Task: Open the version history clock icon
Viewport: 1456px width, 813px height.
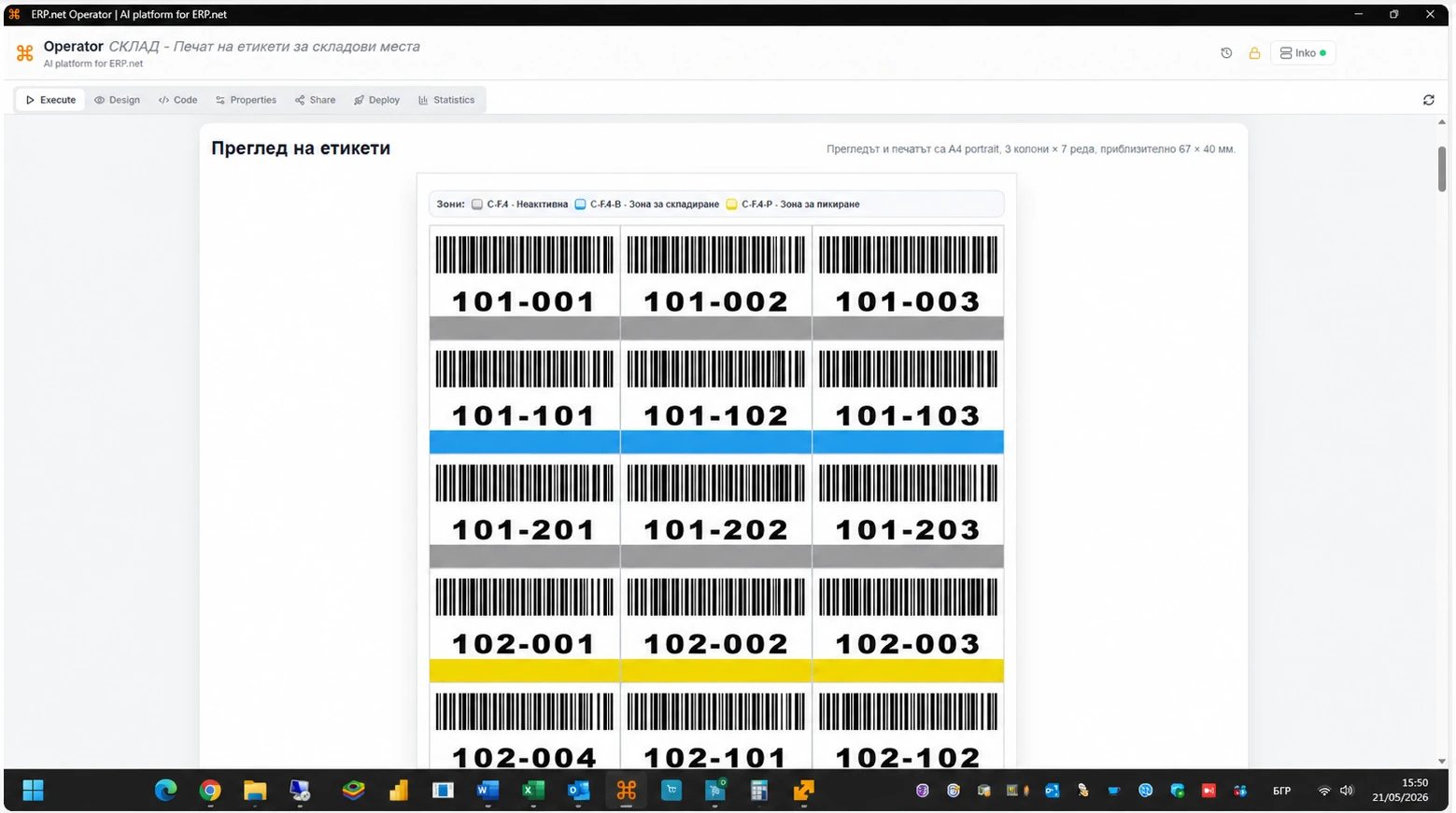Action: click(1226, 53)
